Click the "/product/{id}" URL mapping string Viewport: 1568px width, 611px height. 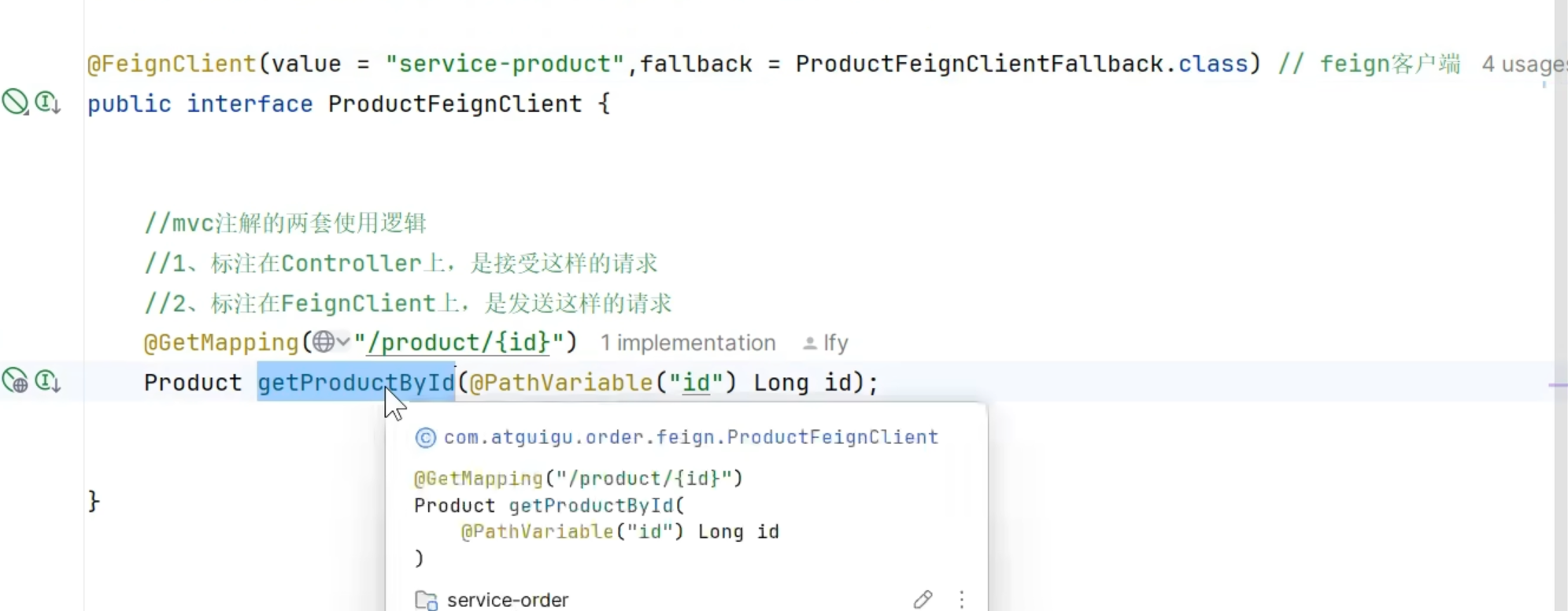459,343
